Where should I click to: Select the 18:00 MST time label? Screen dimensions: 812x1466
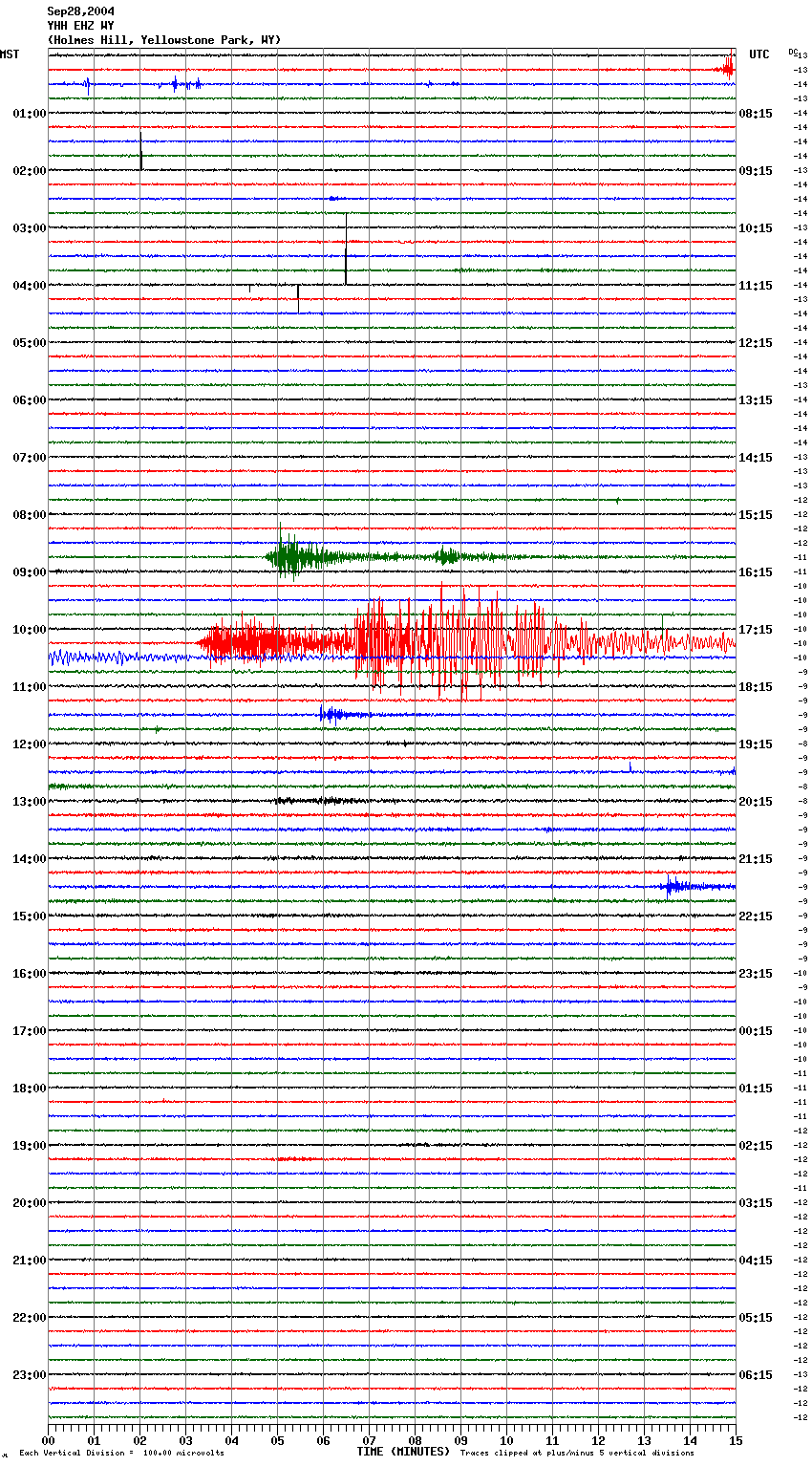(30, 1089)
